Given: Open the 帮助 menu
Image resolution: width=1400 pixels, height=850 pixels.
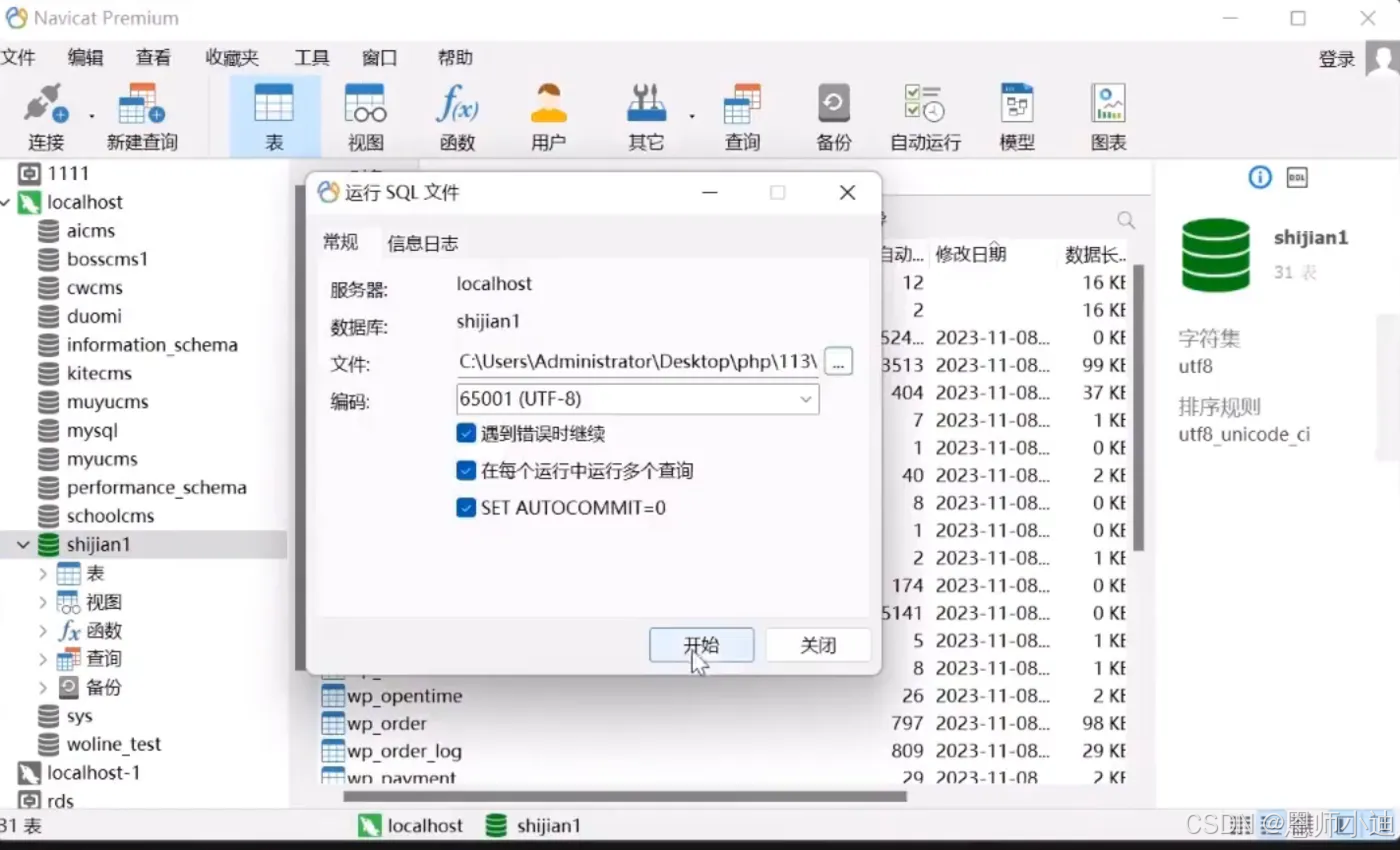Looking at the screenshot, I should tap(455, 58).
